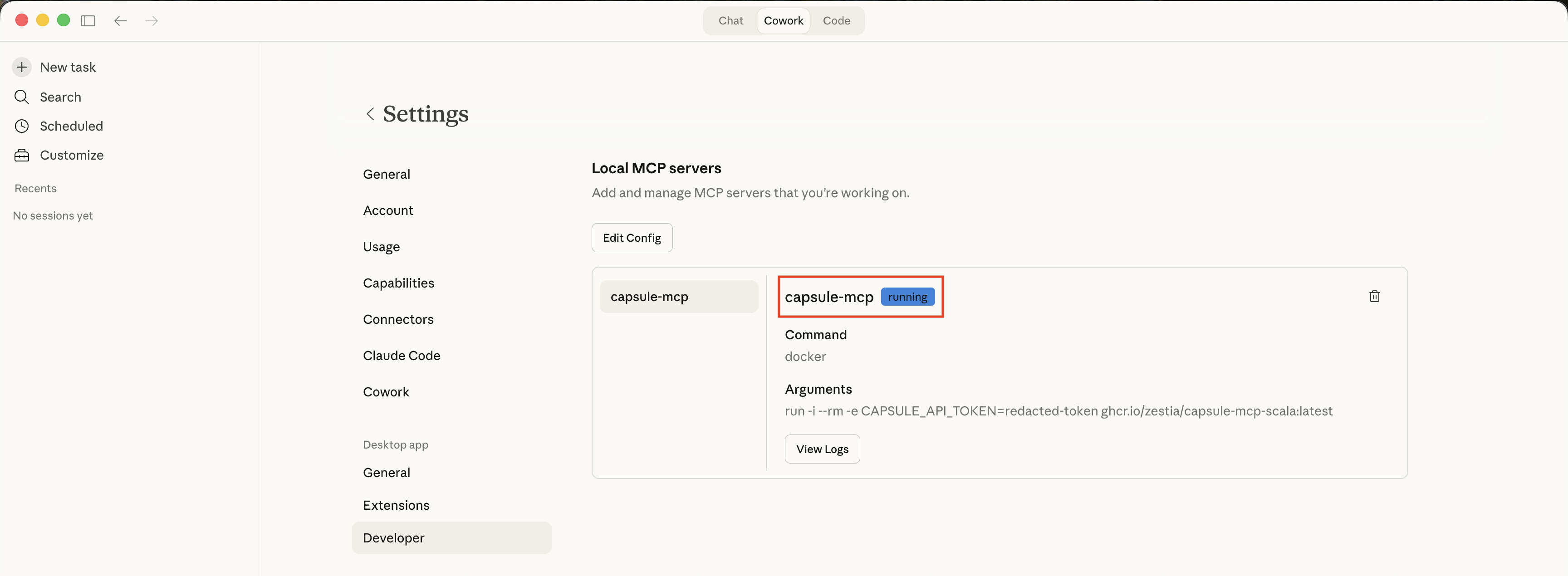Open Search with the magnifier icon
Image resolution: width=1568 pixels, height=576 pixels.
[x=22, y=97]
